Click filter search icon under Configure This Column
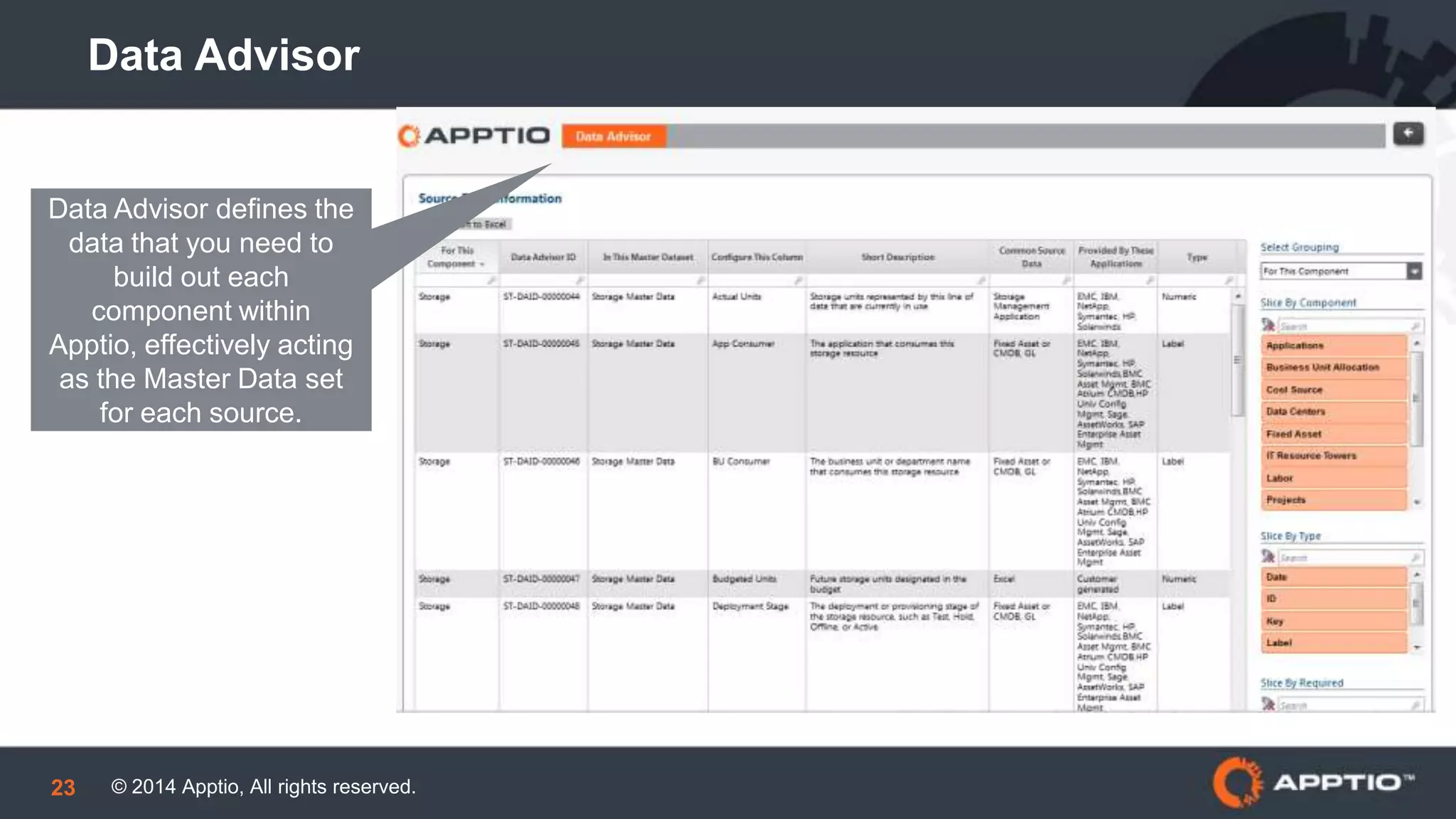The image size is (1456, 819). click(x=798, y=281)
